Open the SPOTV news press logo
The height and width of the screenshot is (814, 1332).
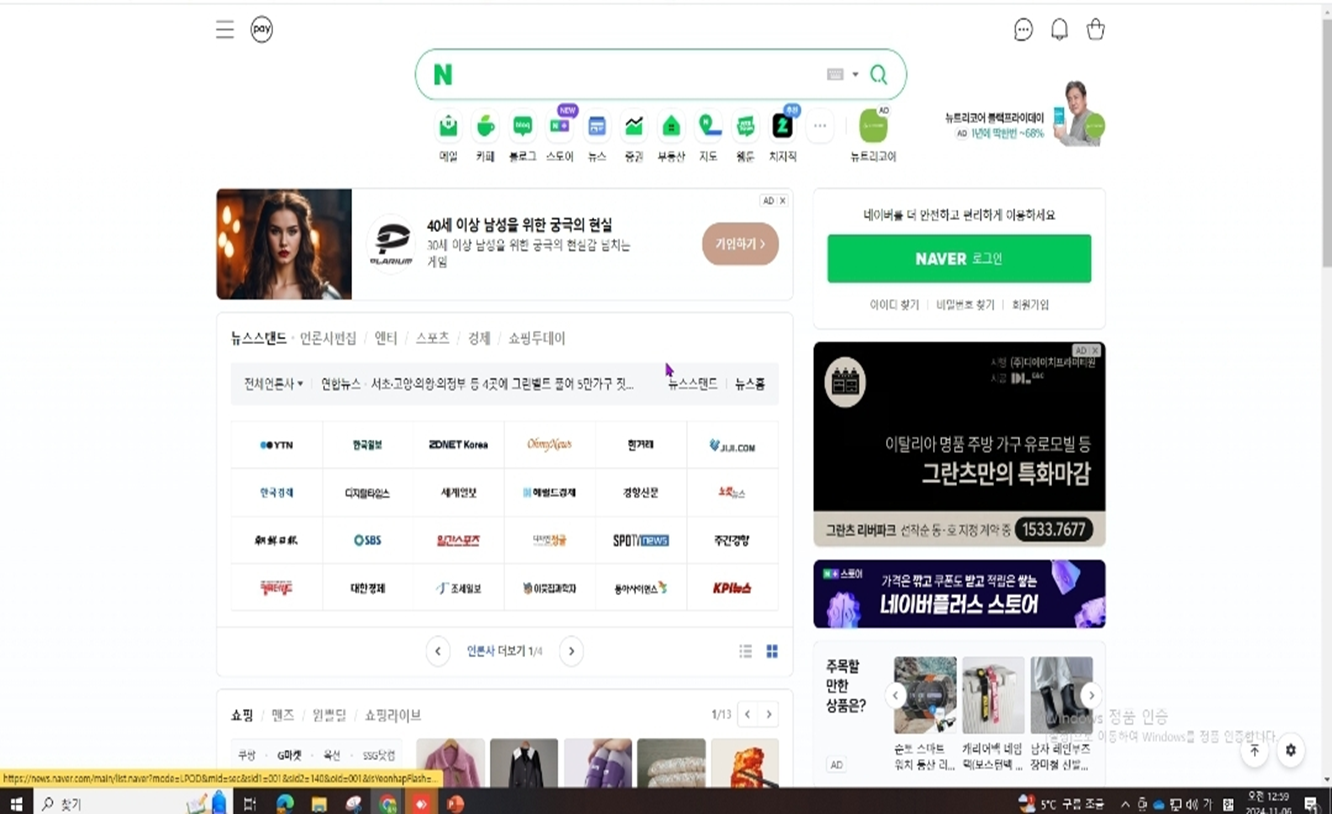point(641,540)
